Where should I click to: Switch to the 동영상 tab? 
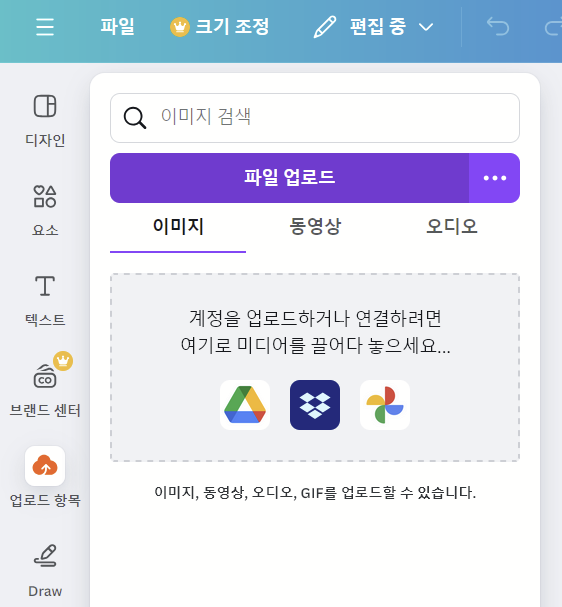[x=315, y=226]
